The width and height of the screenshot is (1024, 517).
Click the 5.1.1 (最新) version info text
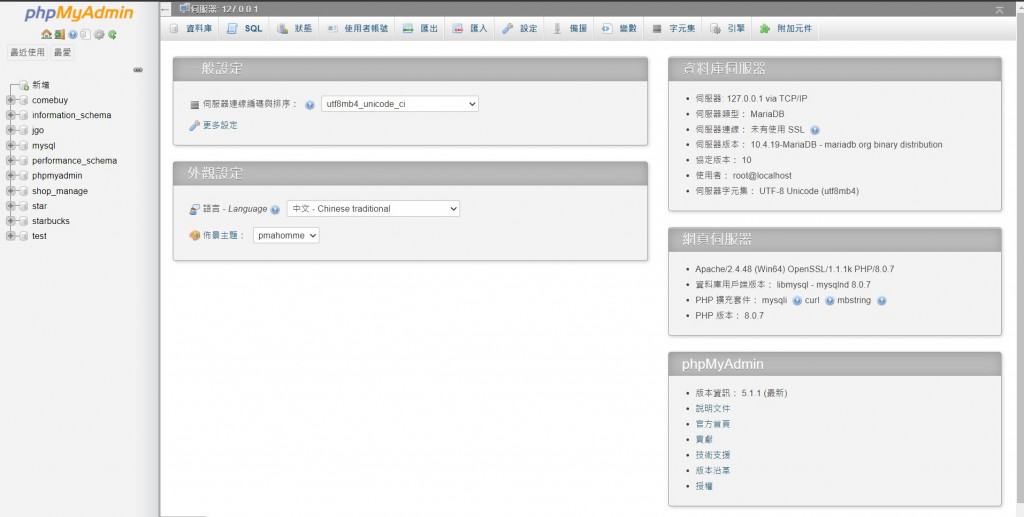click(764, 393)
